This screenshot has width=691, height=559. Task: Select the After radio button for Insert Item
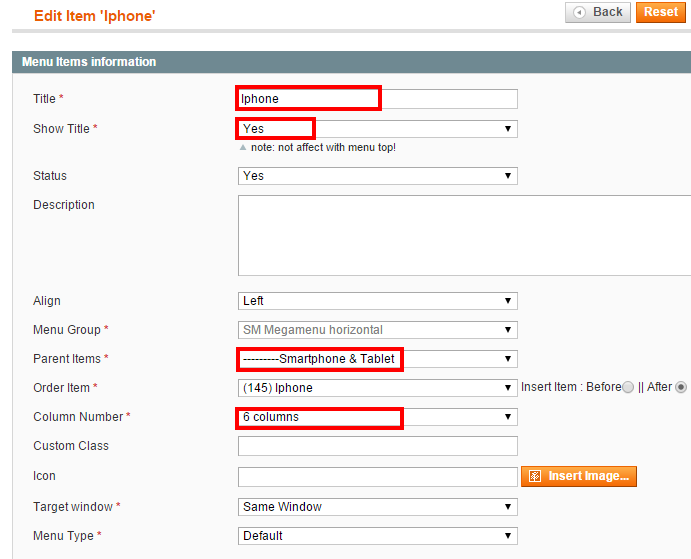click(x=681, y=388)
